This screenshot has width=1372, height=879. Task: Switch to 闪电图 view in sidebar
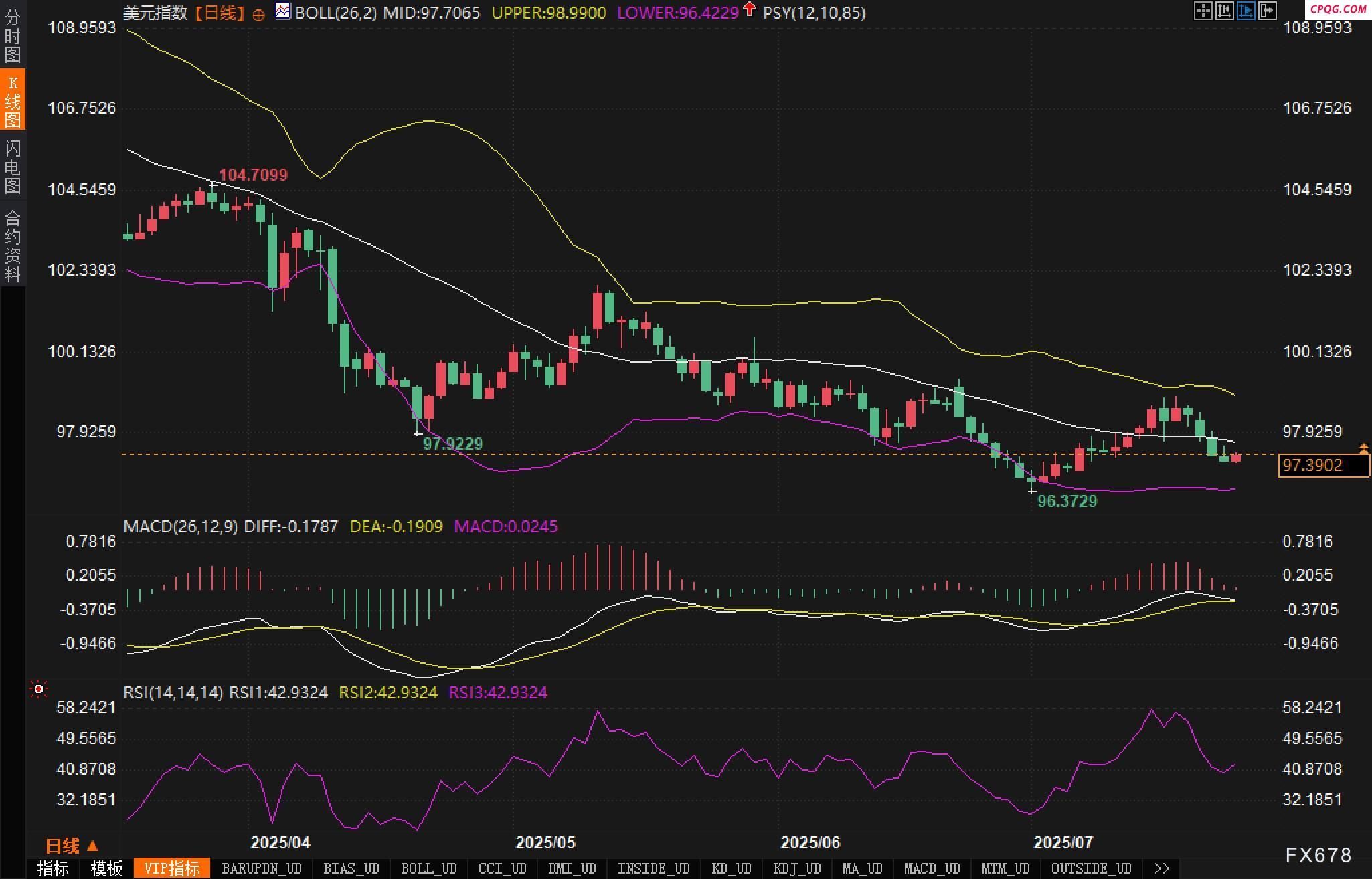tap(13, 167)
